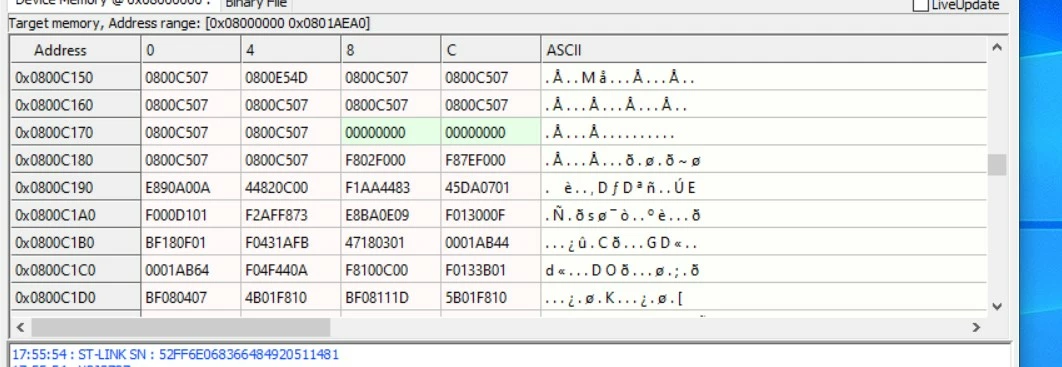Select the cell containing F802F000
This screenshot has width=1062, height=367.
[391, 160]
